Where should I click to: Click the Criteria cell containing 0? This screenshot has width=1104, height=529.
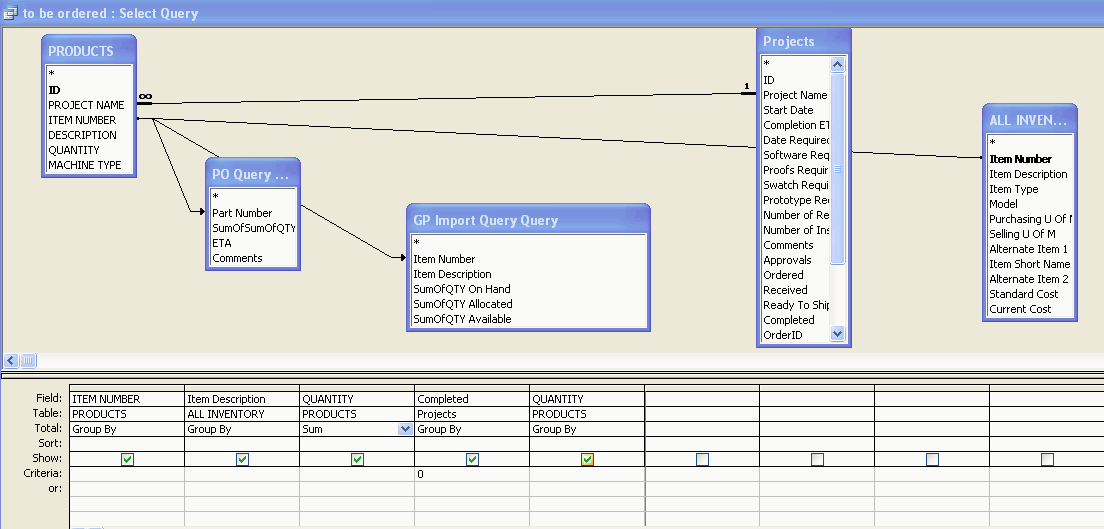[x=472, y=474]
